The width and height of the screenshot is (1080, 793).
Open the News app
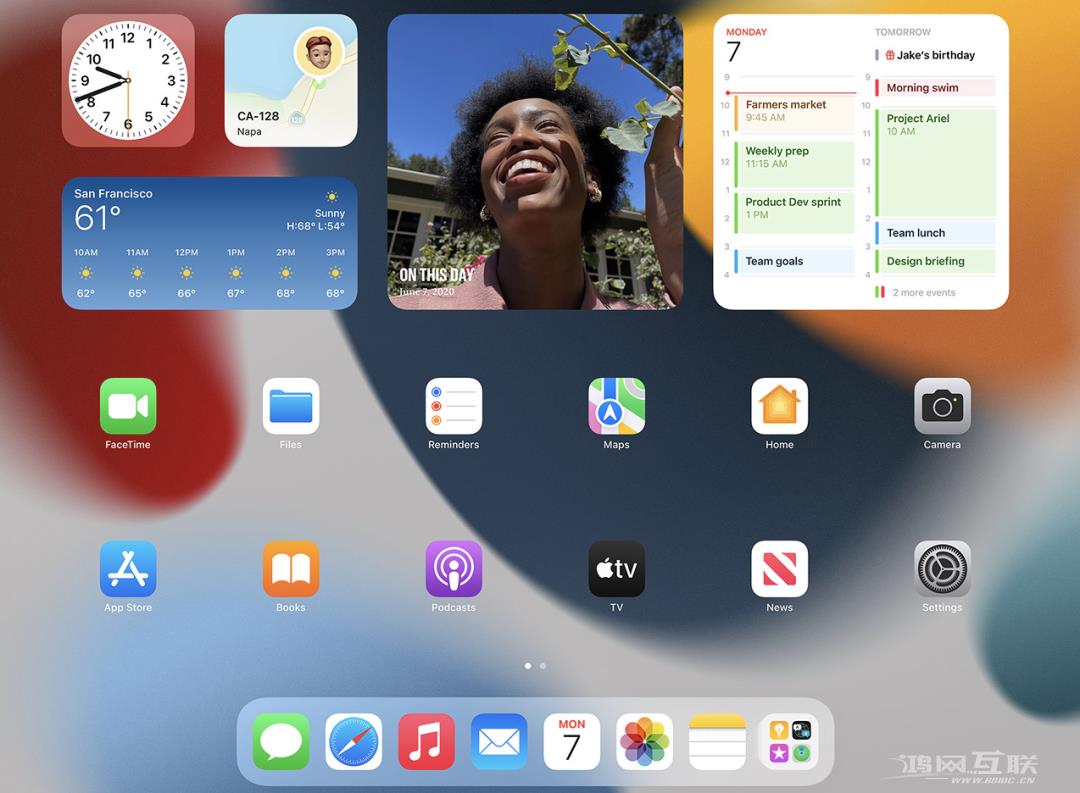tap(779, 568)
